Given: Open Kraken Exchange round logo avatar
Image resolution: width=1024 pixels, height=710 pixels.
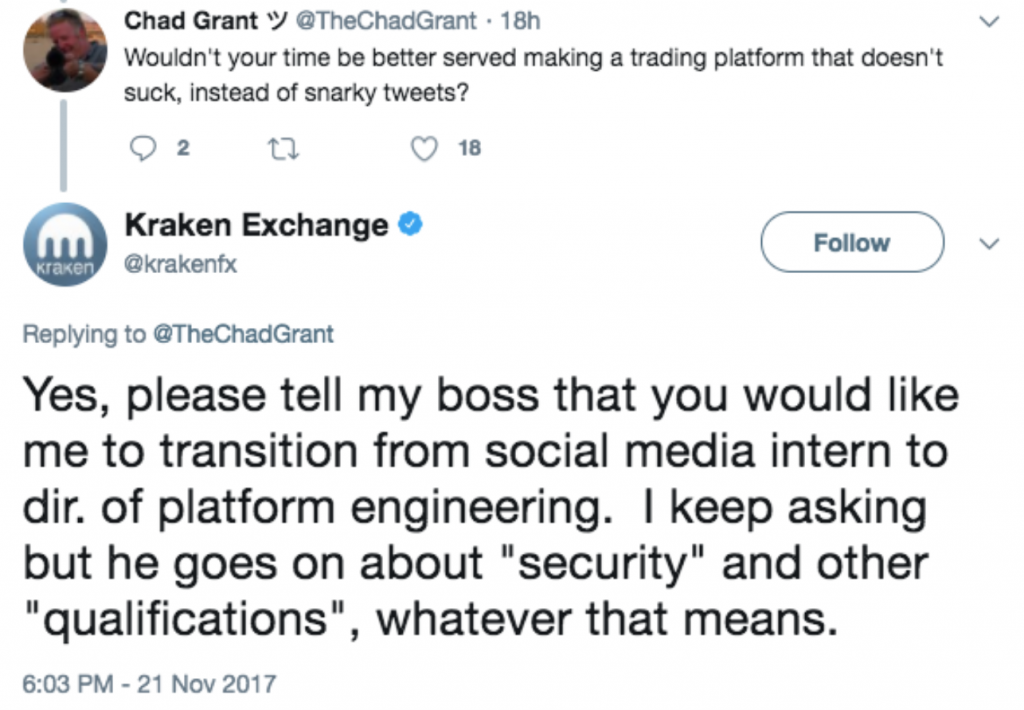Looking at the screenshot, I should point(65,244).
